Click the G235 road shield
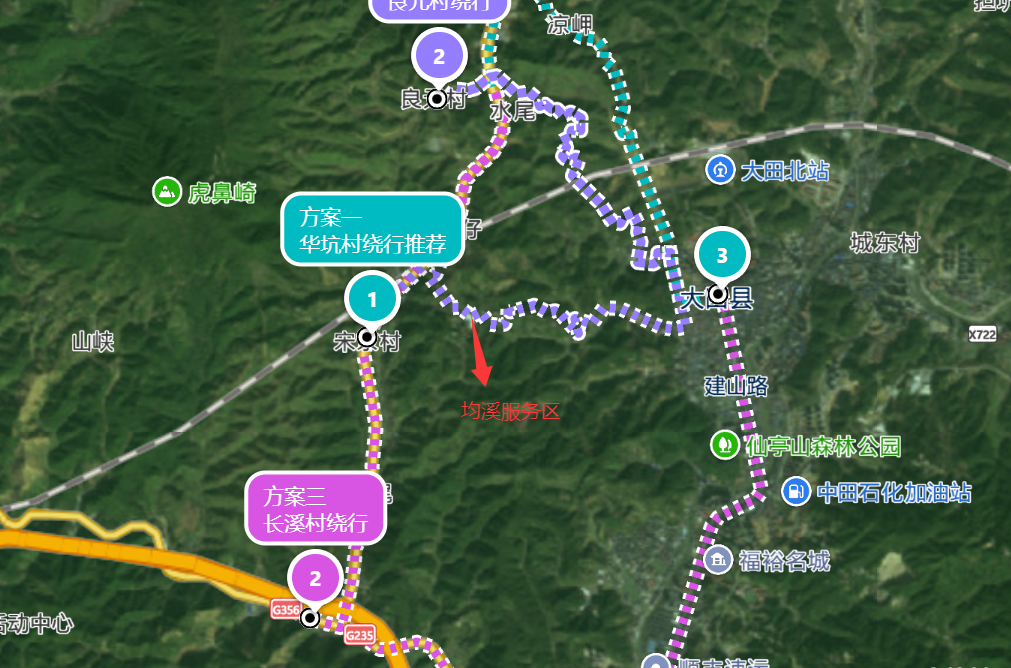 coord(359,635)
